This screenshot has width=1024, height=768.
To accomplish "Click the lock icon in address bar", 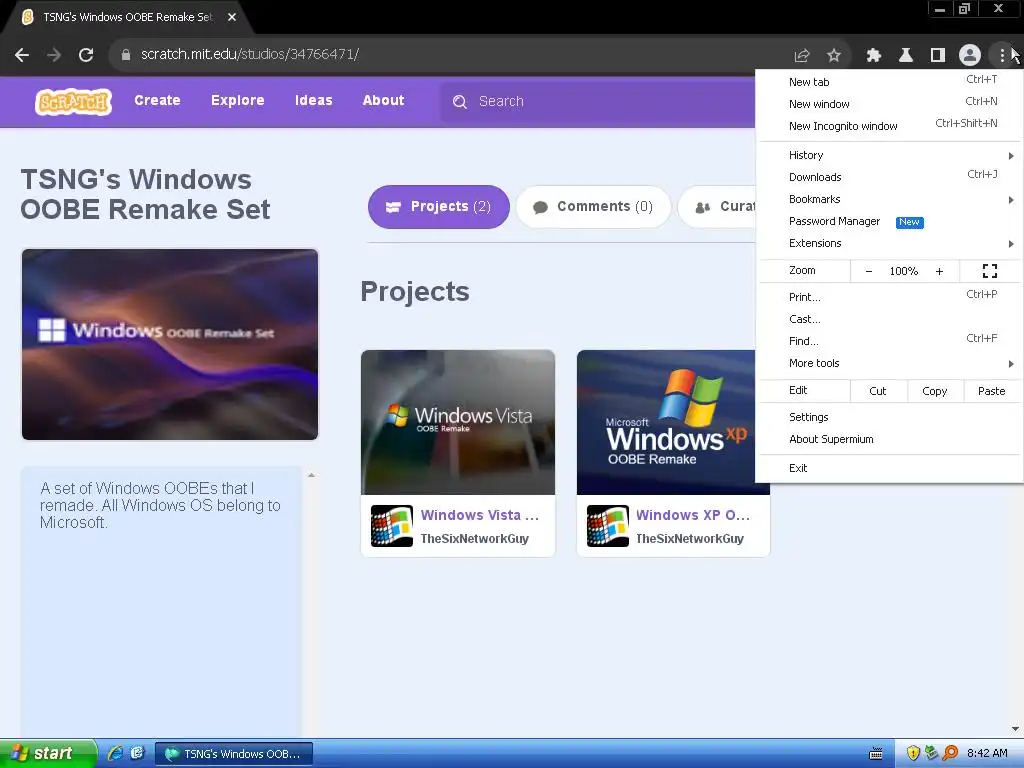I will coord(126,55).
